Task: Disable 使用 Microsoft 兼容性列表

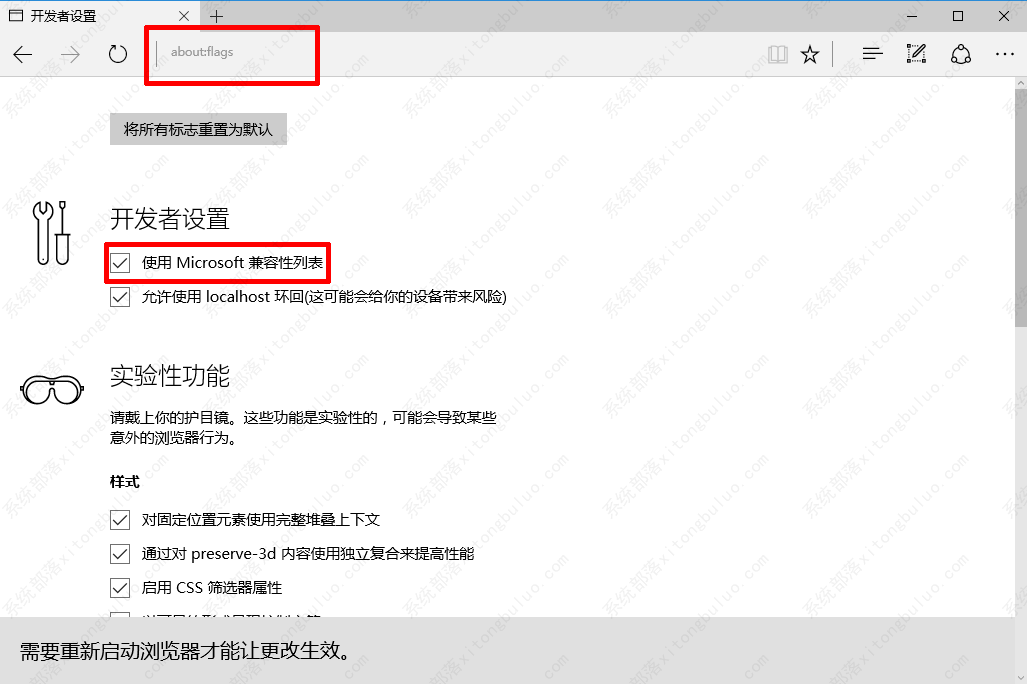Action: [x=120, y=262]
